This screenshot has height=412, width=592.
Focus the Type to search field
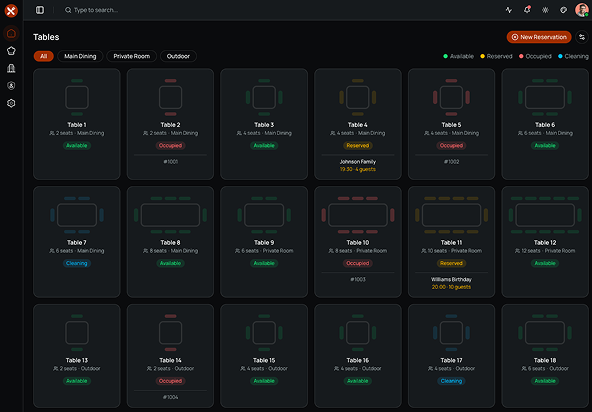click(96, 10)
